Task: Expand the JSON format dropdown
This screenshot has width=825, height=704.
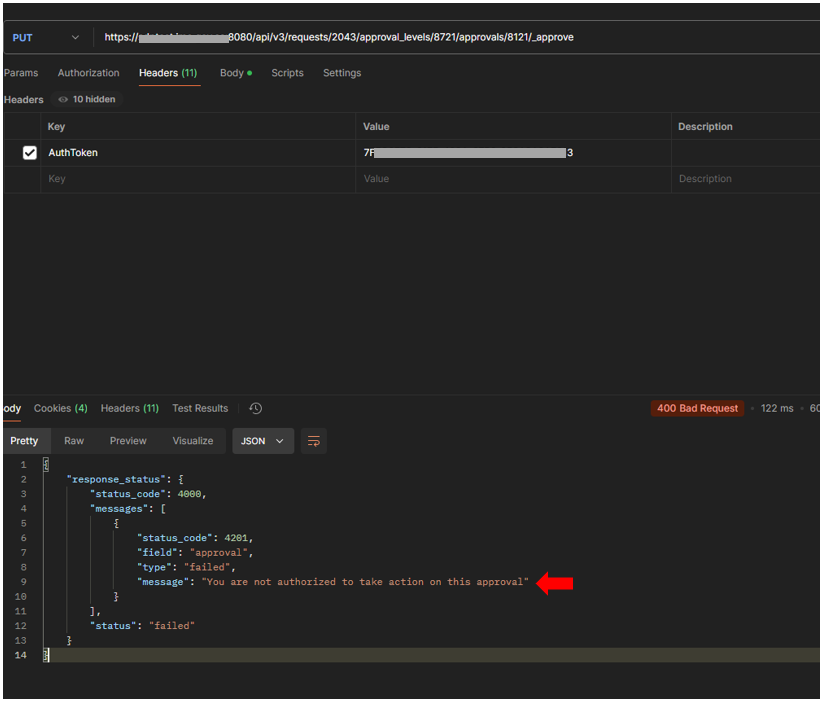Action: coord(263,441)
